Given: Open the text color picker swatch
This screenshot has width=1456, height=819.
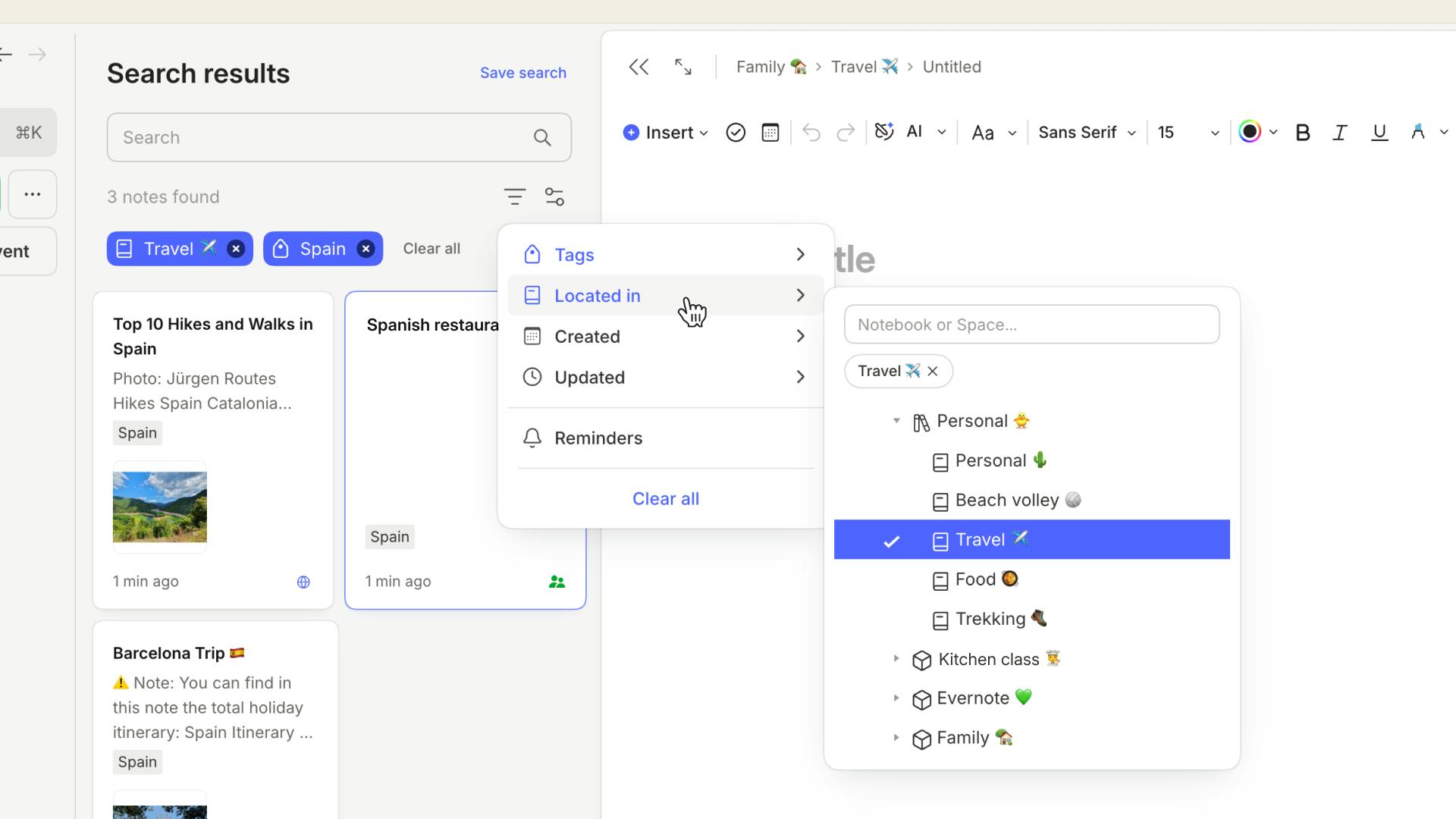Looking at the screenshot, I should pyautogui.click(x=1250, y=132).
